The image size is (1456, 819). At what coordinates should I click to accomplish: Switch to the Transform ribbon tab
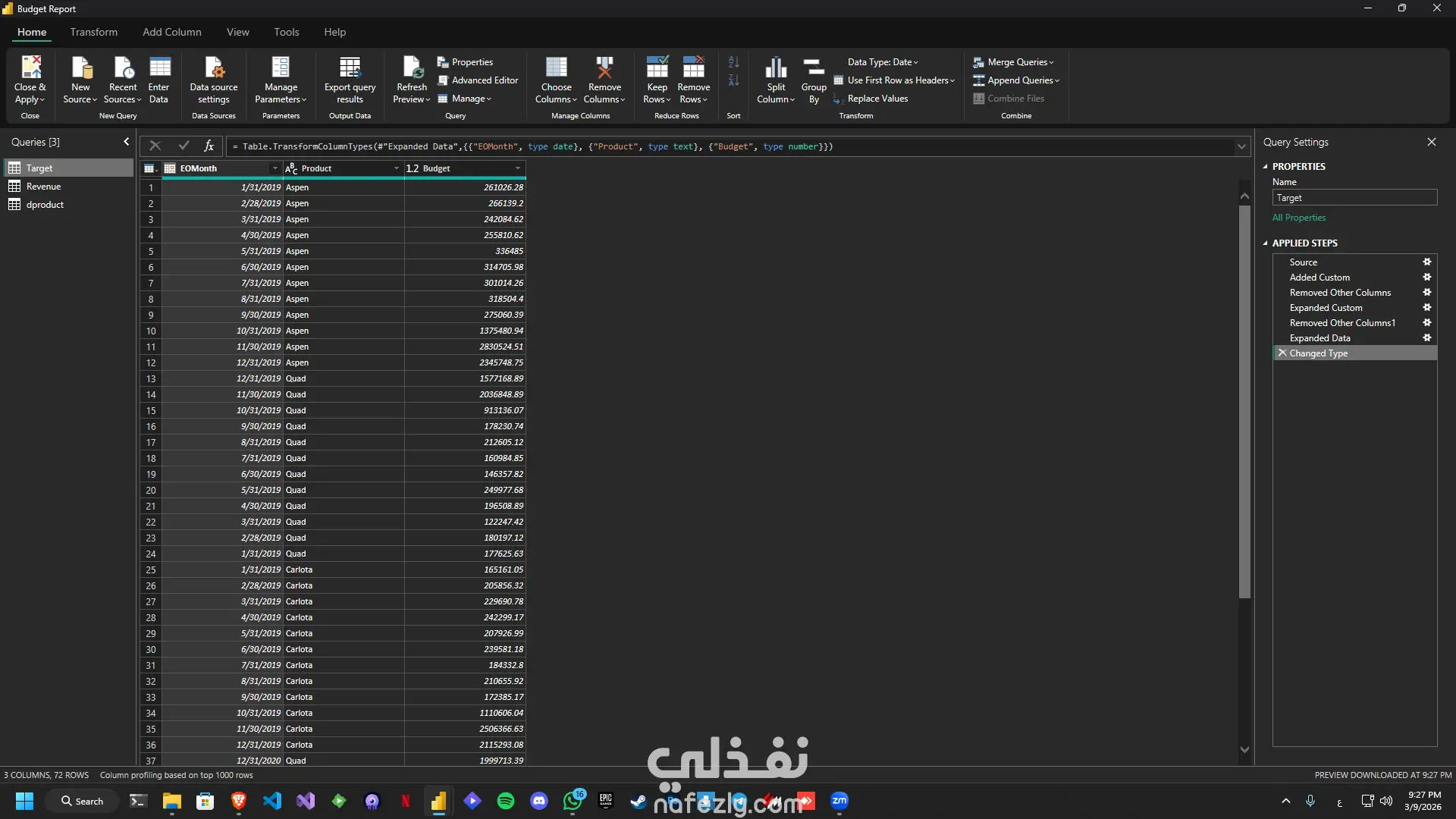(94, 32)
